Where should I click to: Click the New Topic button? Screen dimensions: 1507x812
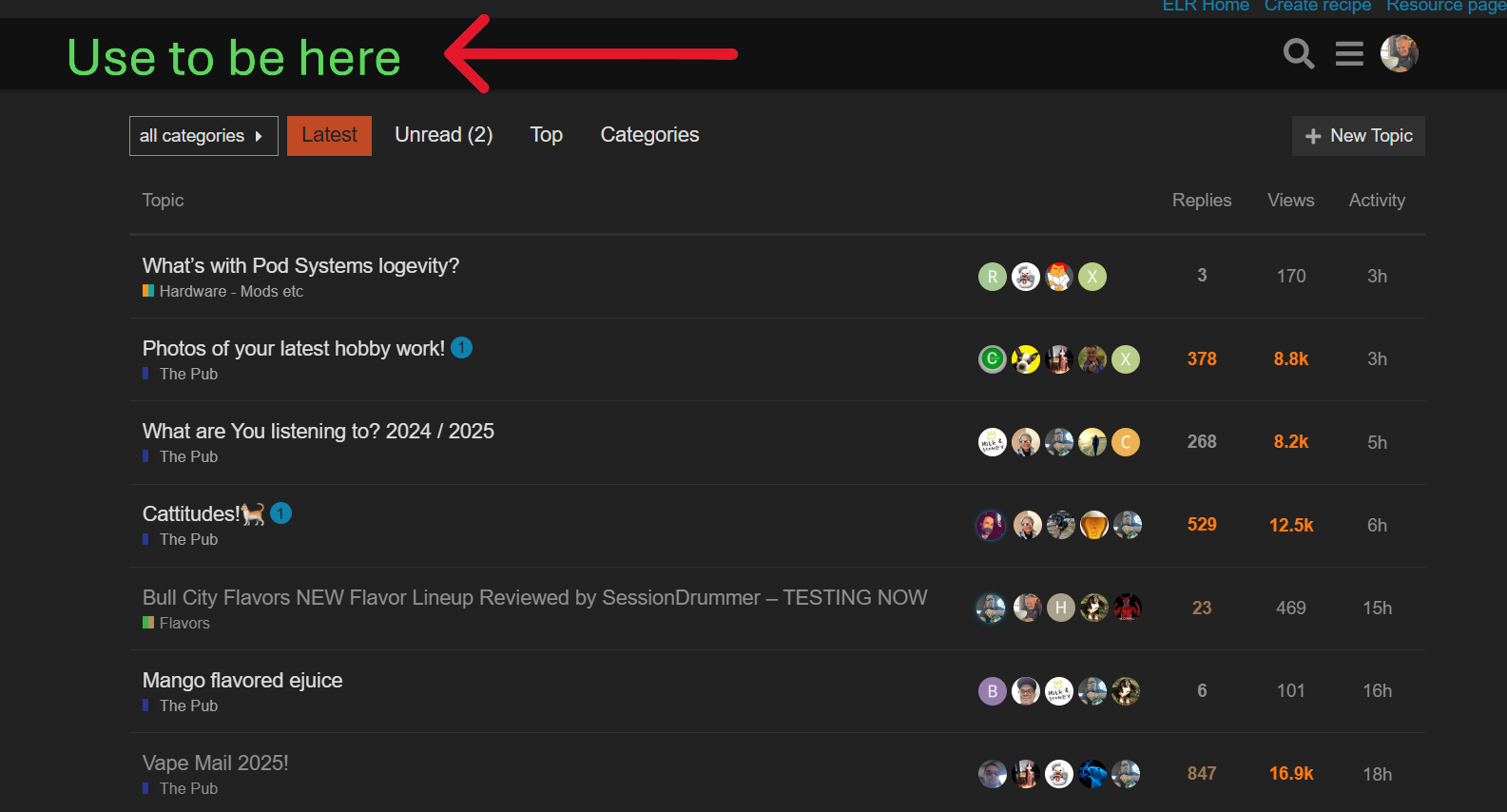(1358, 136)
